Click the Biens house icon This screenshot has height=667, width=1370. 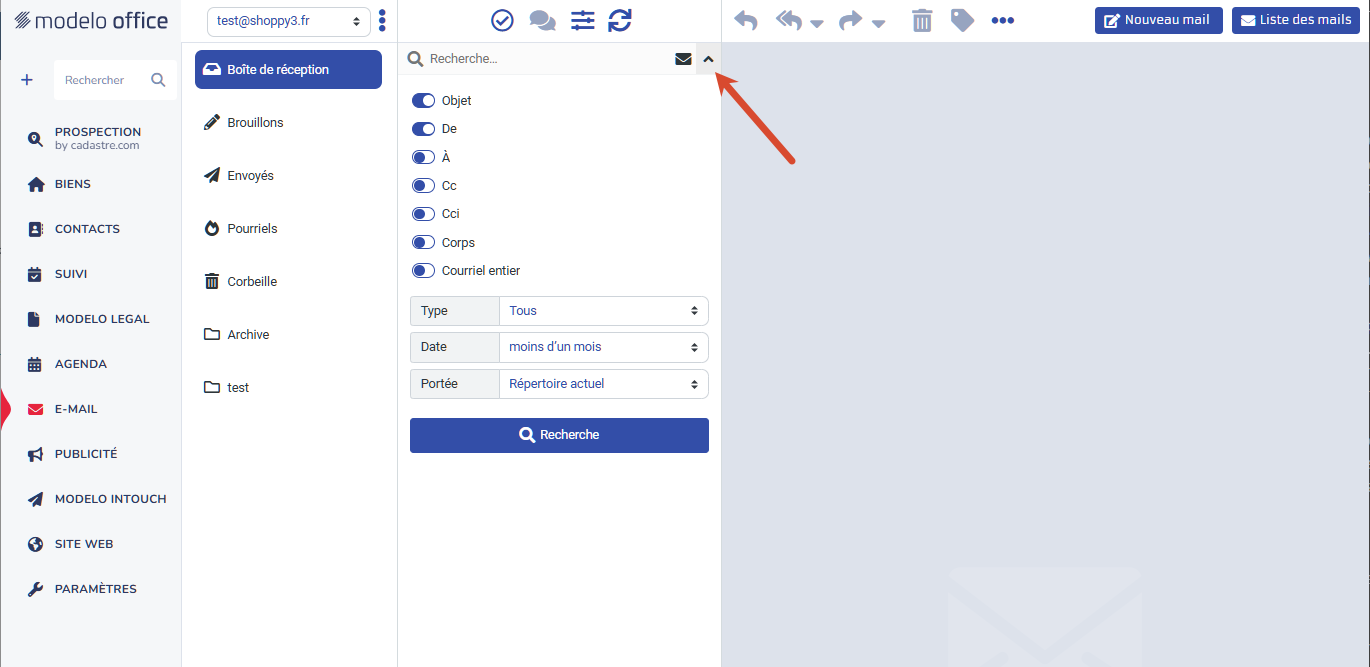36,185
